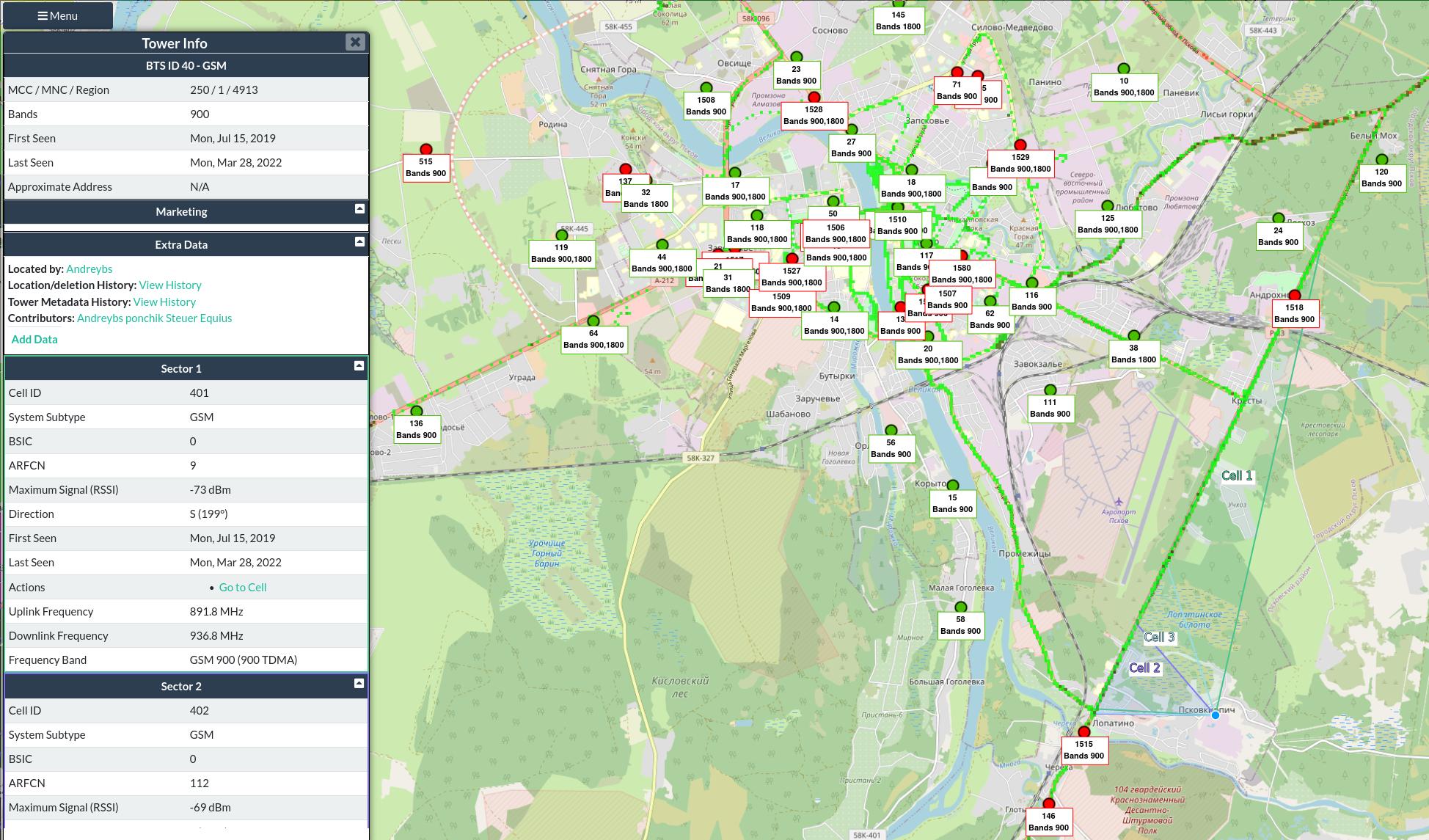Screen dimensions: 1429x840
Task: Collapse the Sector 2 section
Action: (x=359, y=684)
